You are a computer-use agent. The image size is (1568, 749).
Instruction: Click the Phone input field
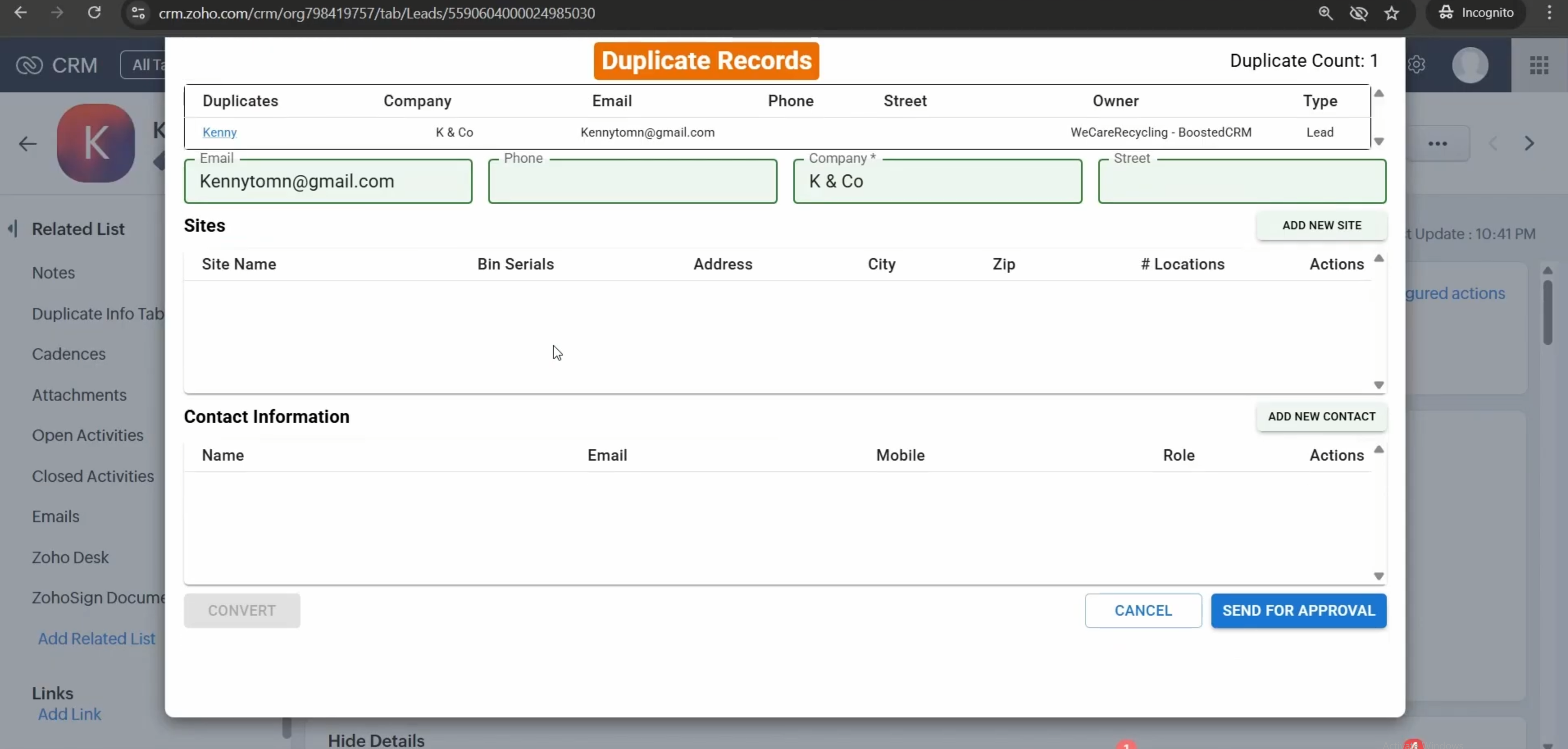[x=633, y=181]
